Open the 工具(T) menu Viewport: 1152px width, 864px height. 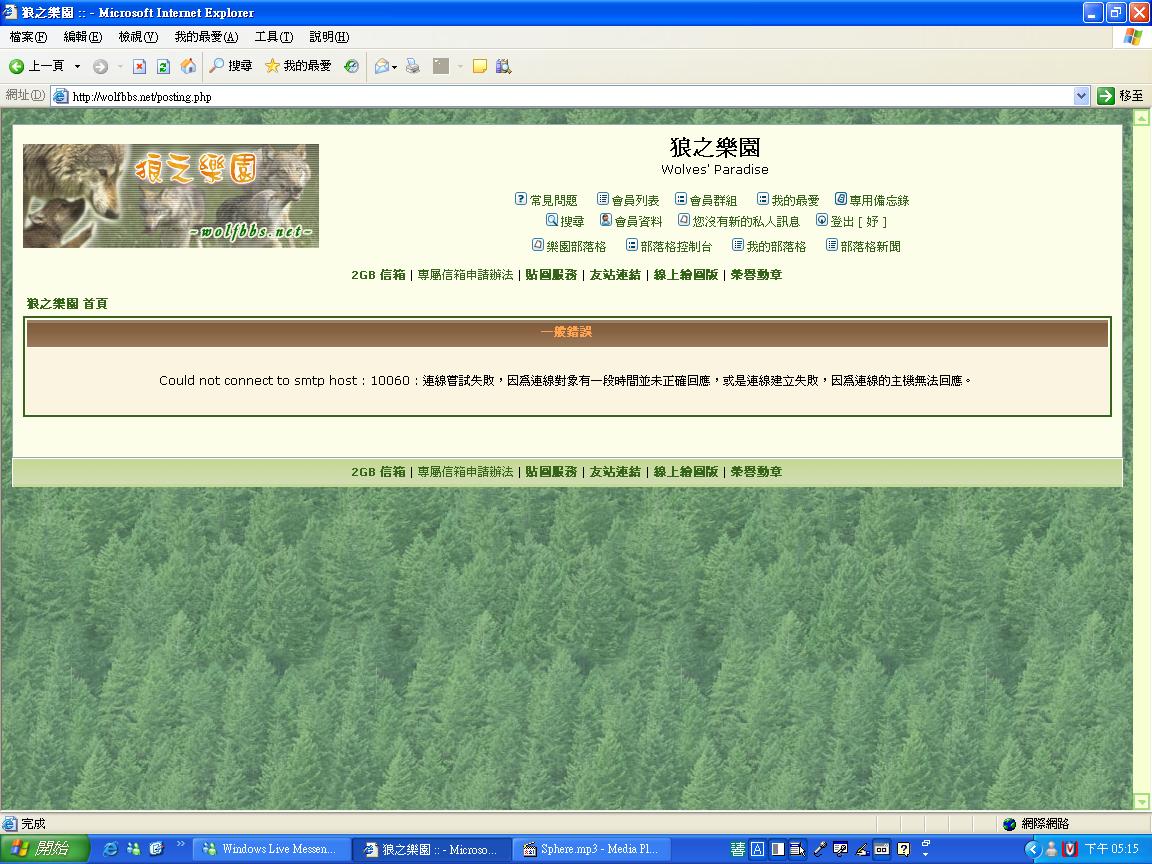(x=273, y=37)
